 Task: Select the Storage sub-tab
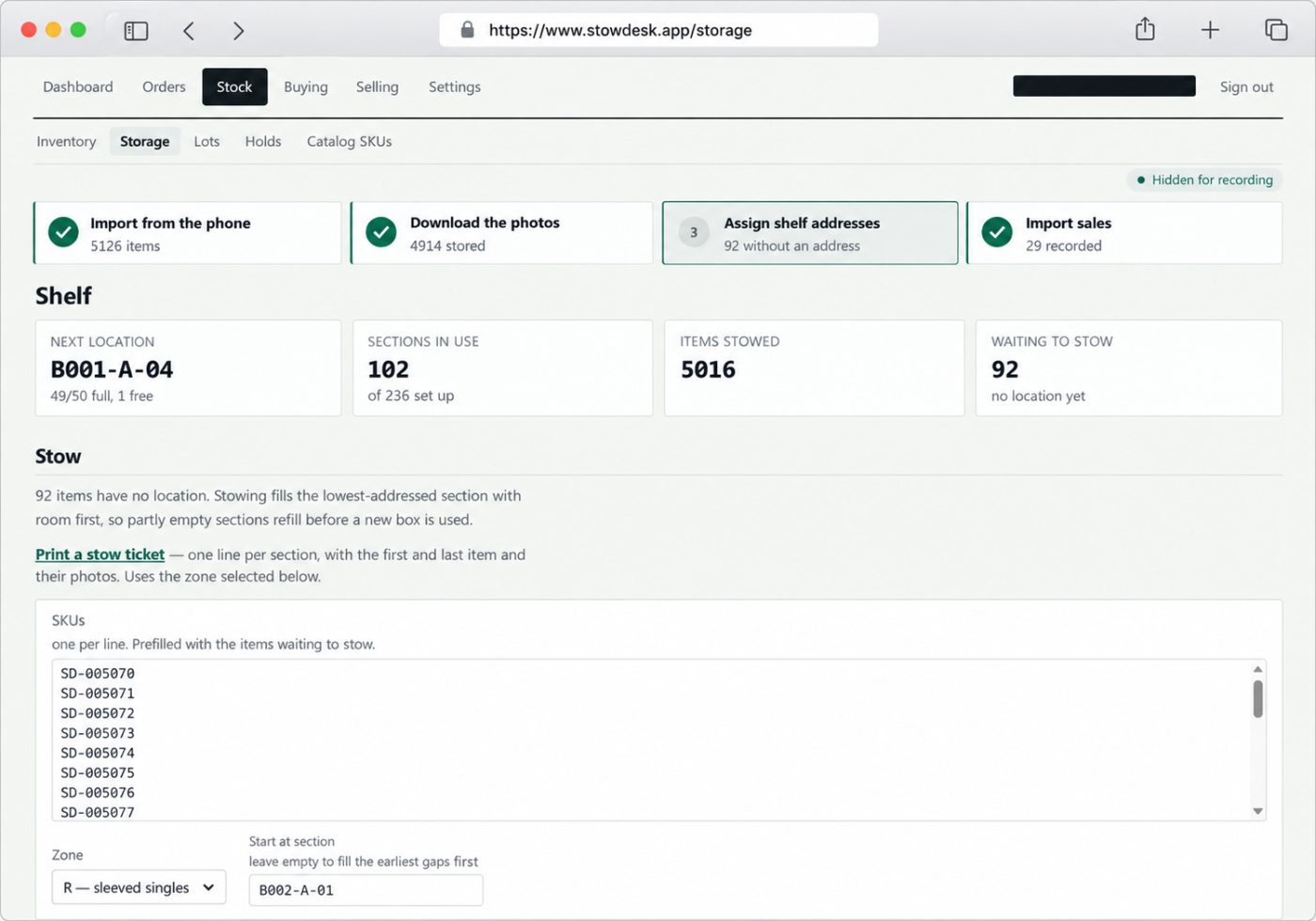tap(145, 141)
